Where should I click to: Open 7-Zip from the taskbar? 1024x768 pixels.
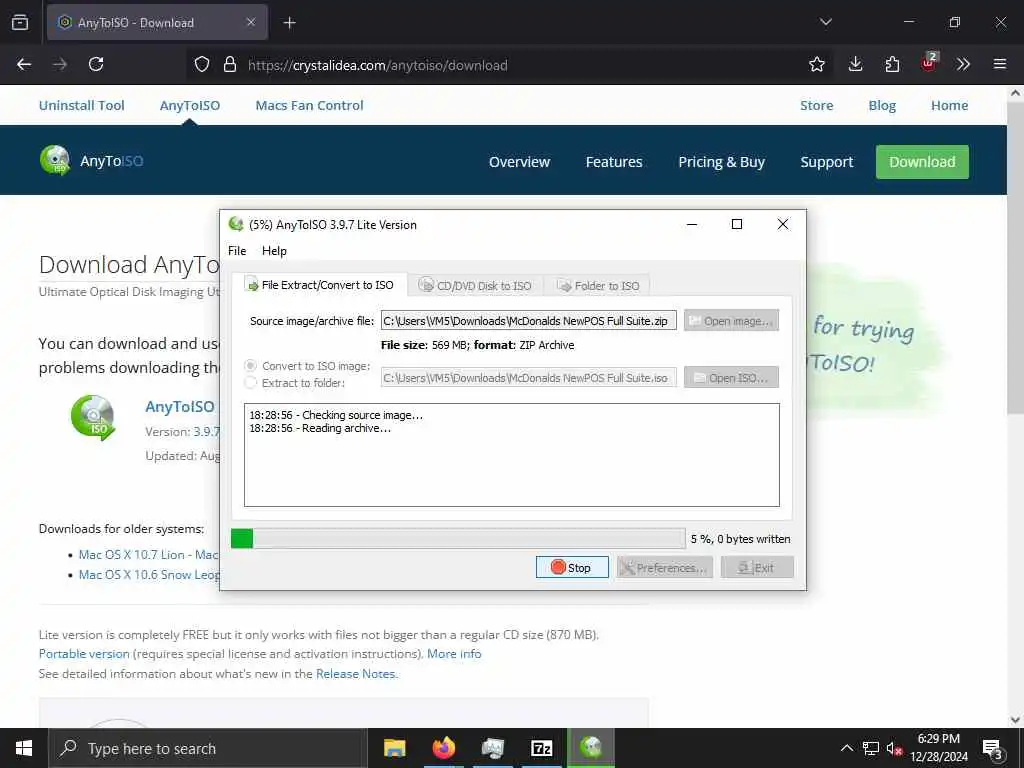point(541,748)
